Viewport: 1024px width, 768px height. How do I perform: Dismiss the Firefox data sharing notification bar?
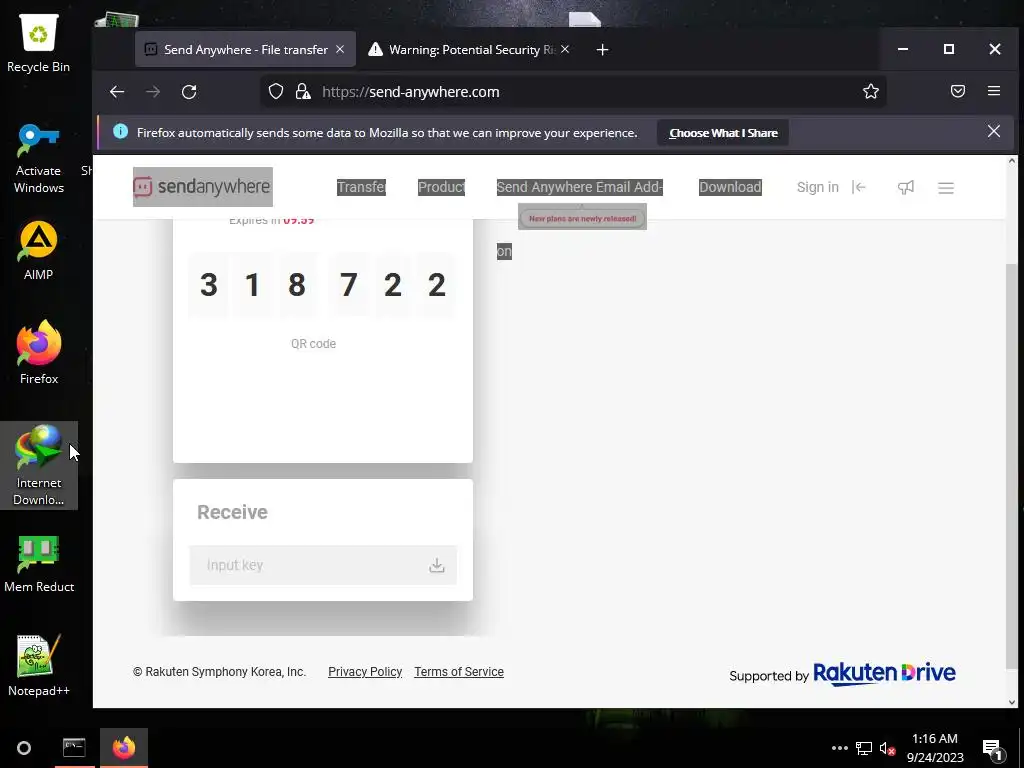(x=994, y=132)
